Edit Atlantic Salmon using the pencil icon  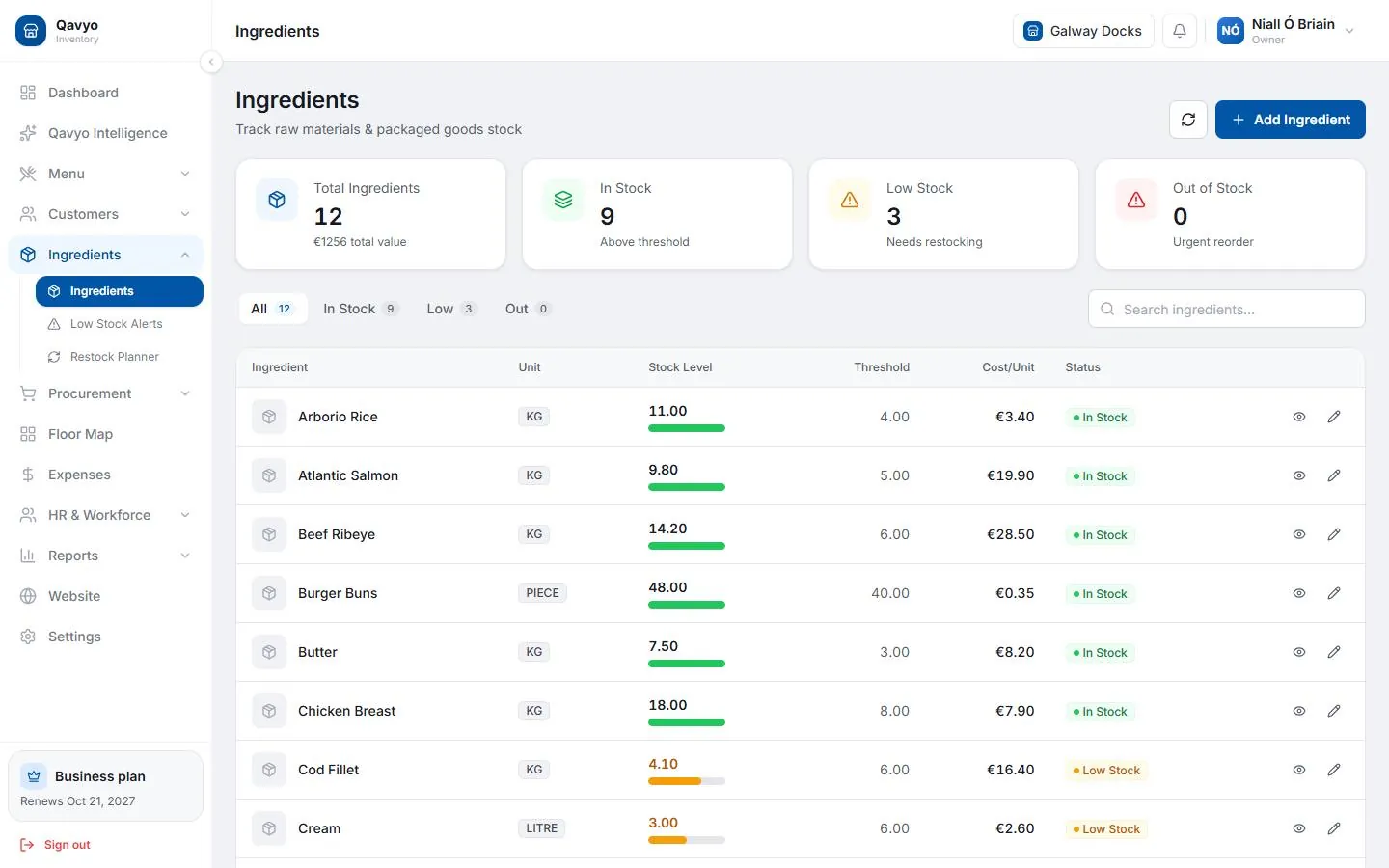click(1334, 475)
